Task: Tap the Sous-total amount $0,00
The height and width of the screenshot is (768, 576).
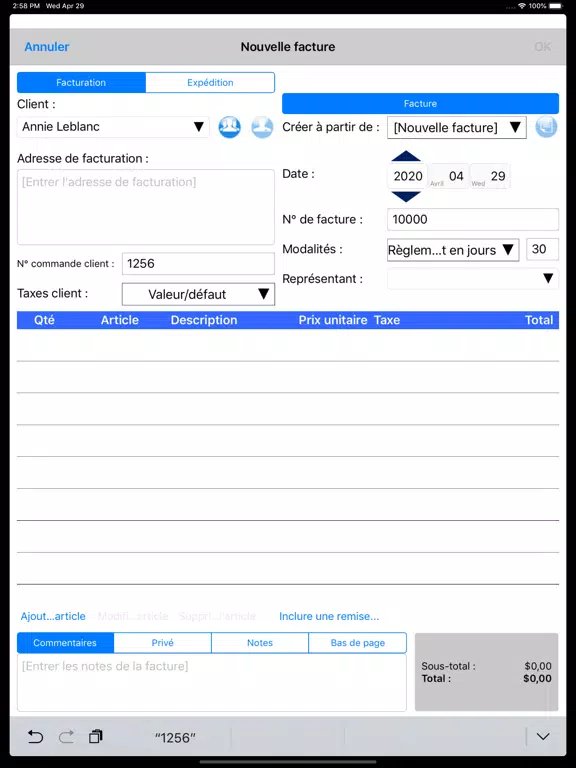Action: tap(538, 666)
